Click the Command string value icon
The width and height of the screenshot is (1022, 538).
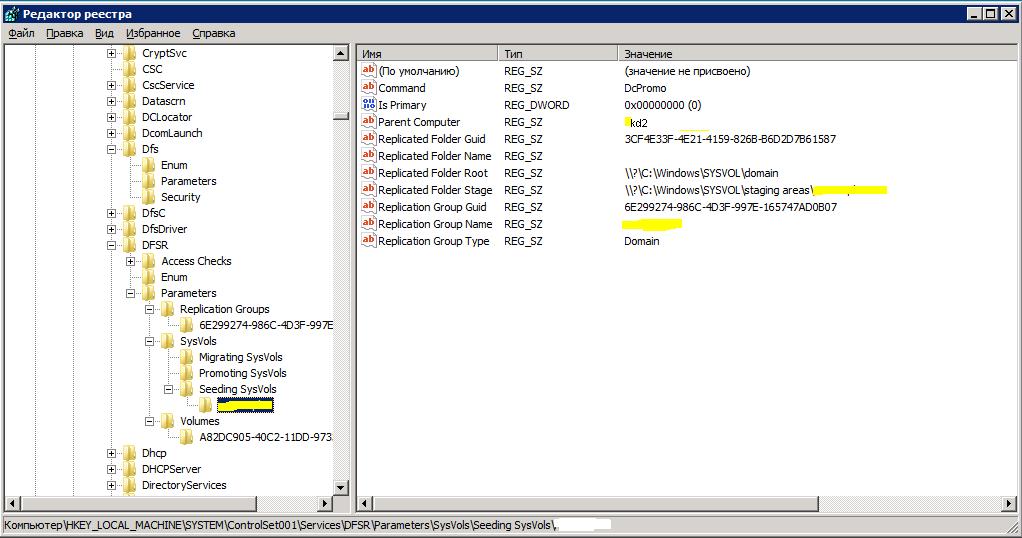[x=369, y=87]
